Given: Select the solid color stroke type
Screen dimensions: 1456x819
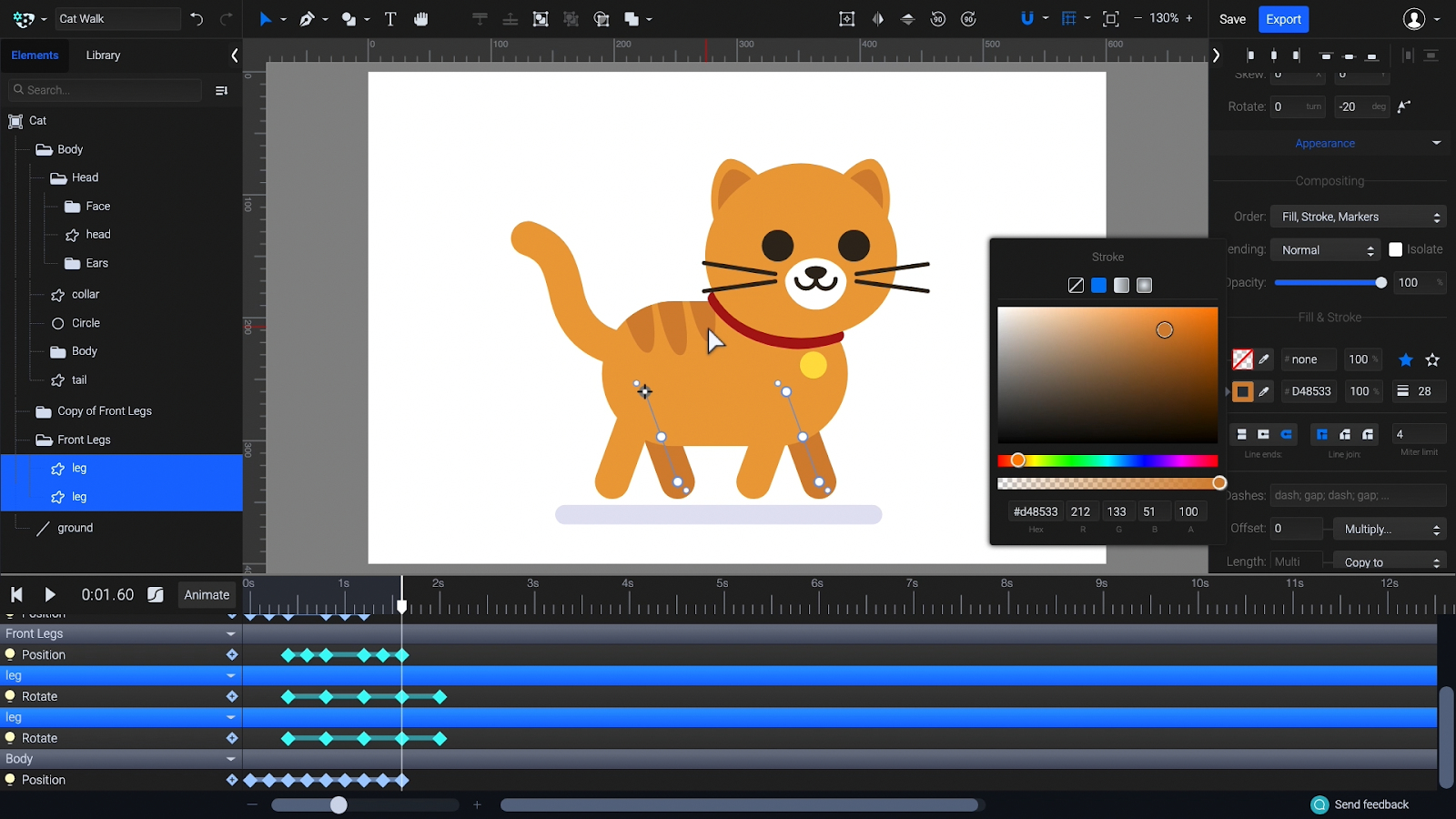Looking at the screenshot, I should (x=1098, y=286).
